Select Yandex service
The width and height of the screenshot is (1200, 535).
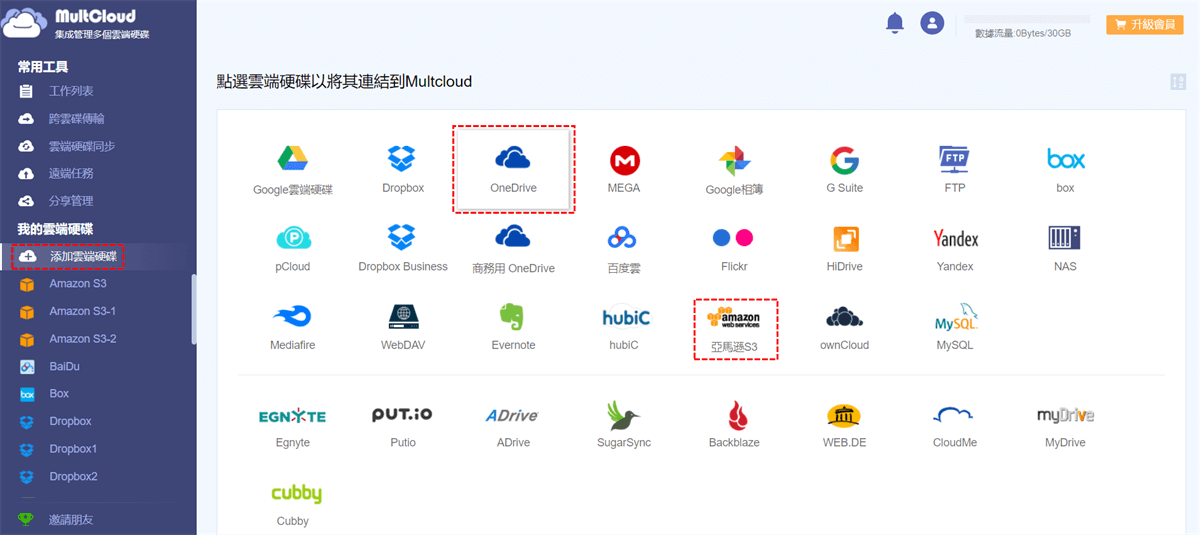[x=955, y=238]
